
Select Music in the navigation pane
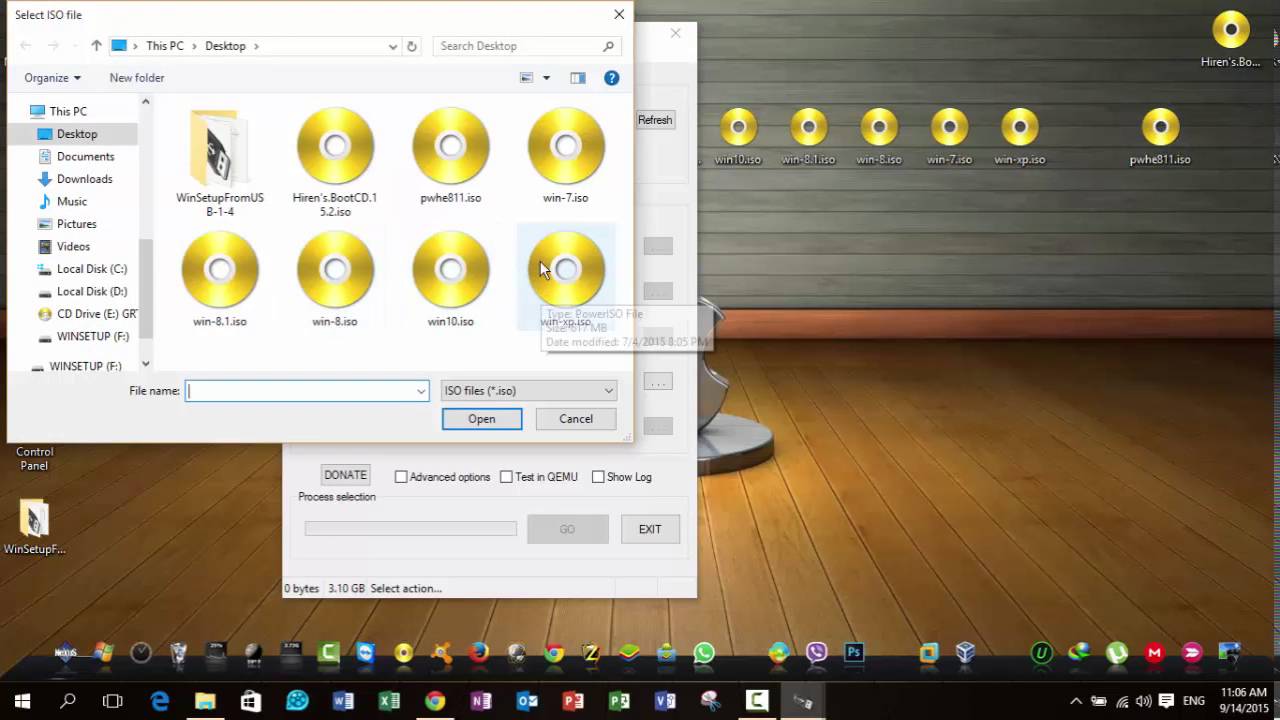pyautogui.click(x=72, y=201)
